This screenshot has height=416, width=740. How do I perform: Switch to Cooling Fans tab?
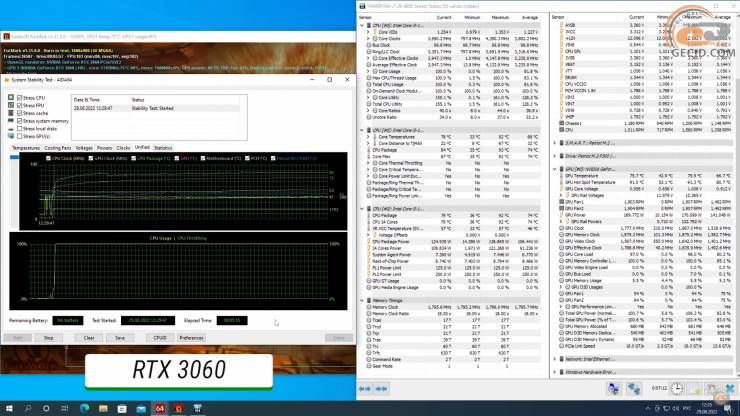tap(58, 148)
